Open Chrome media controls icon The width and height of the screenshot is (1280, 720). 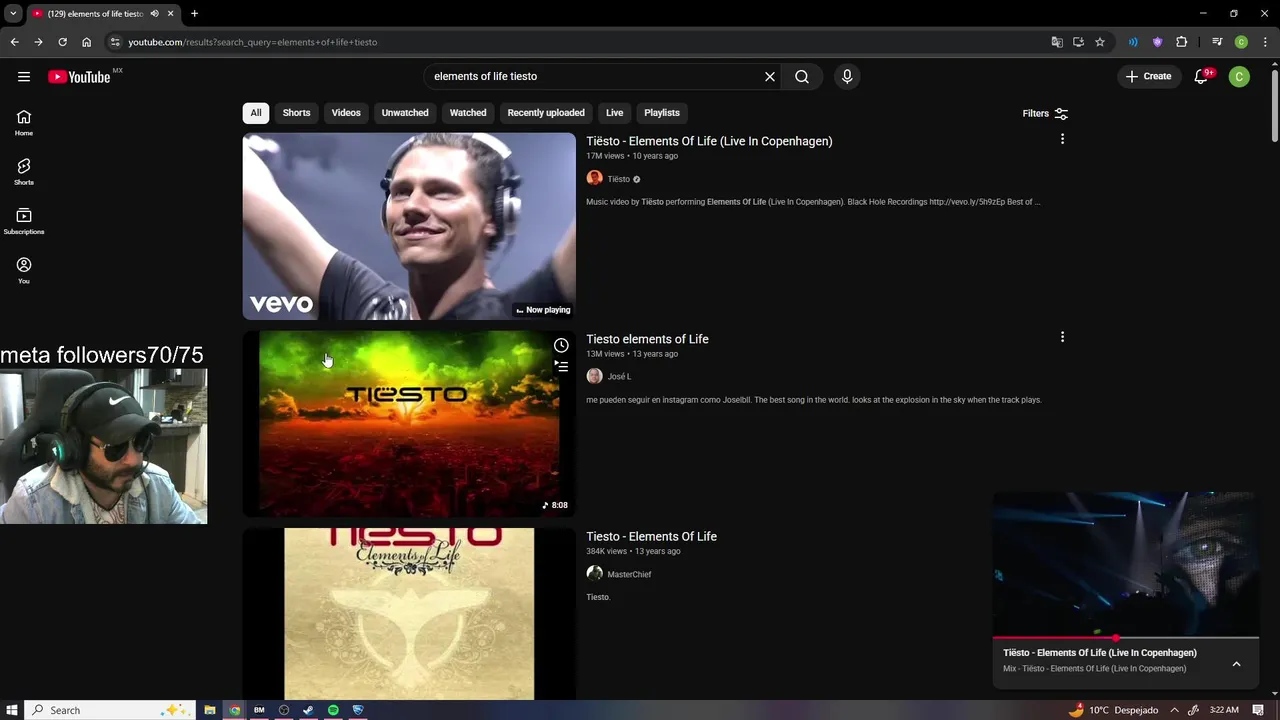(1217, 42)
